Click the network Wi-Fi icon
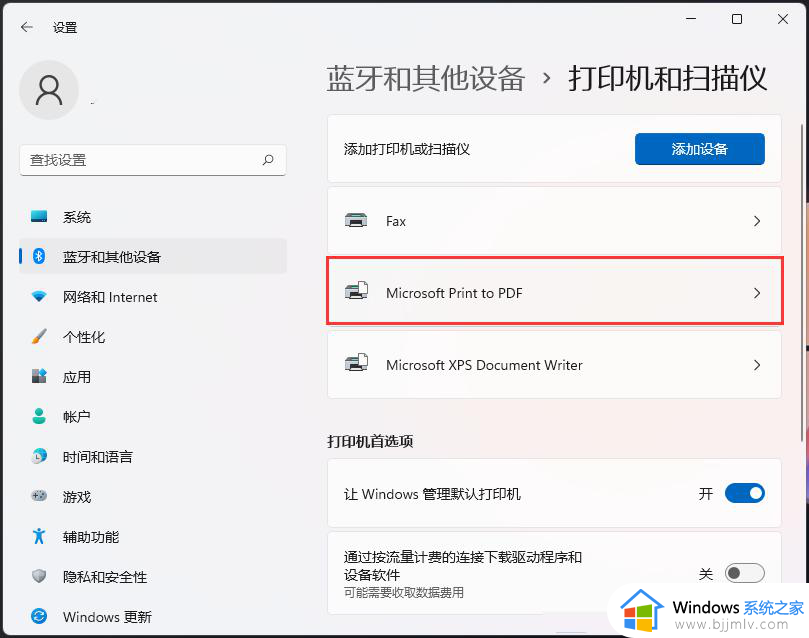The image size is (809, 638). click(39, 296)
